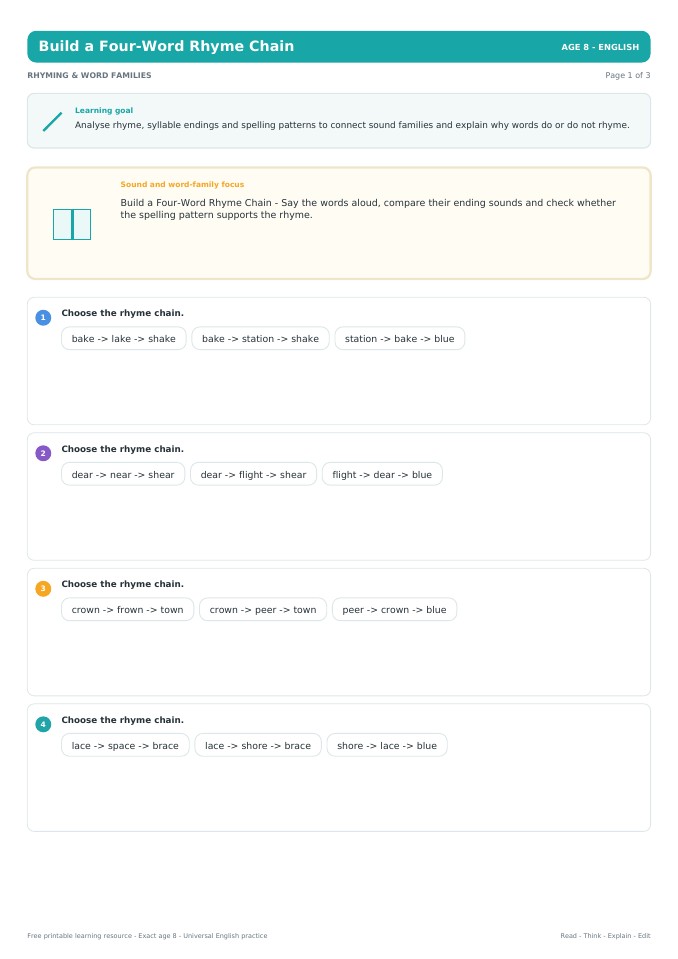Choose the dear -> flight -> shear option
Viewport: 678px width, 959px height.
[254, 474]
